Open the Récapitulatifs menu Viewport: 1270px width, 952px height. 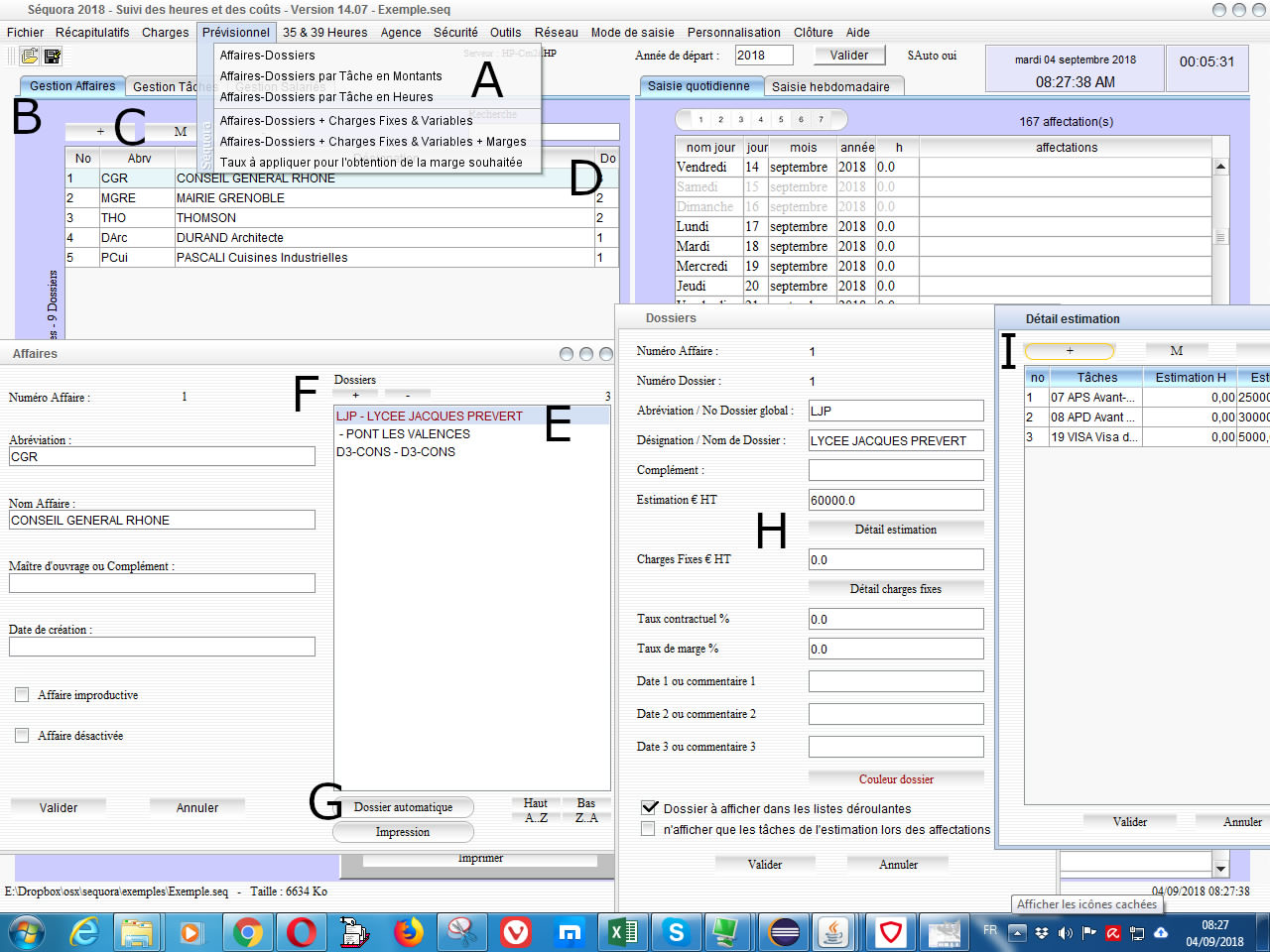pos(92,33)
